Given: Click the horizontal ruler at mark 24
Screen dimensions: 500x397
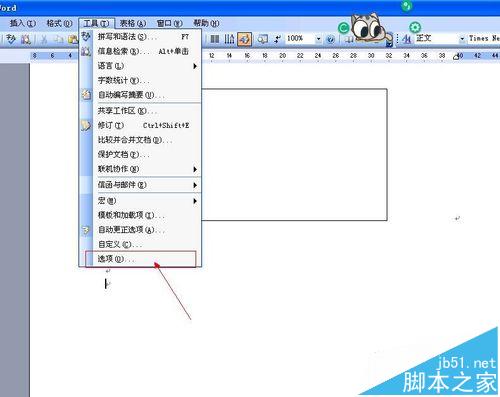Looking at the screenshot, I should [x=318, y=56].
